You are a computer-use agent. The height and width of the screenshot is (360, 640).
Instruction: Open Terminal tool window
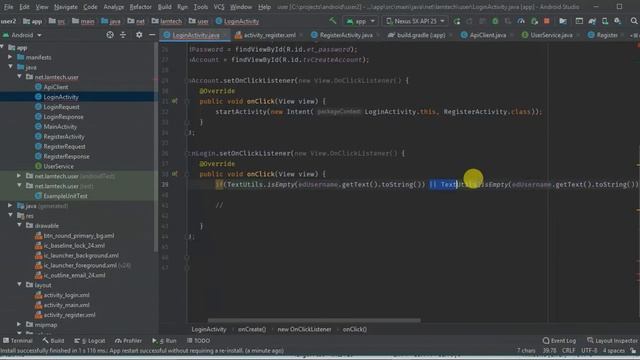coord(18,340)
